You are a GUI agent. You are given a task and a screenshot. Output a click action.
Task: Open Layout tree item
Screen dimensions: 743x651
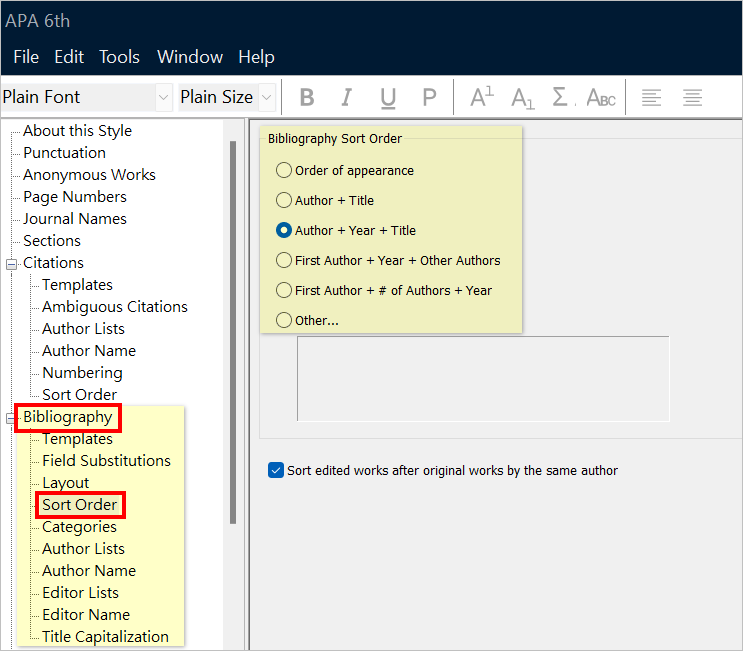tap(65, 483)
